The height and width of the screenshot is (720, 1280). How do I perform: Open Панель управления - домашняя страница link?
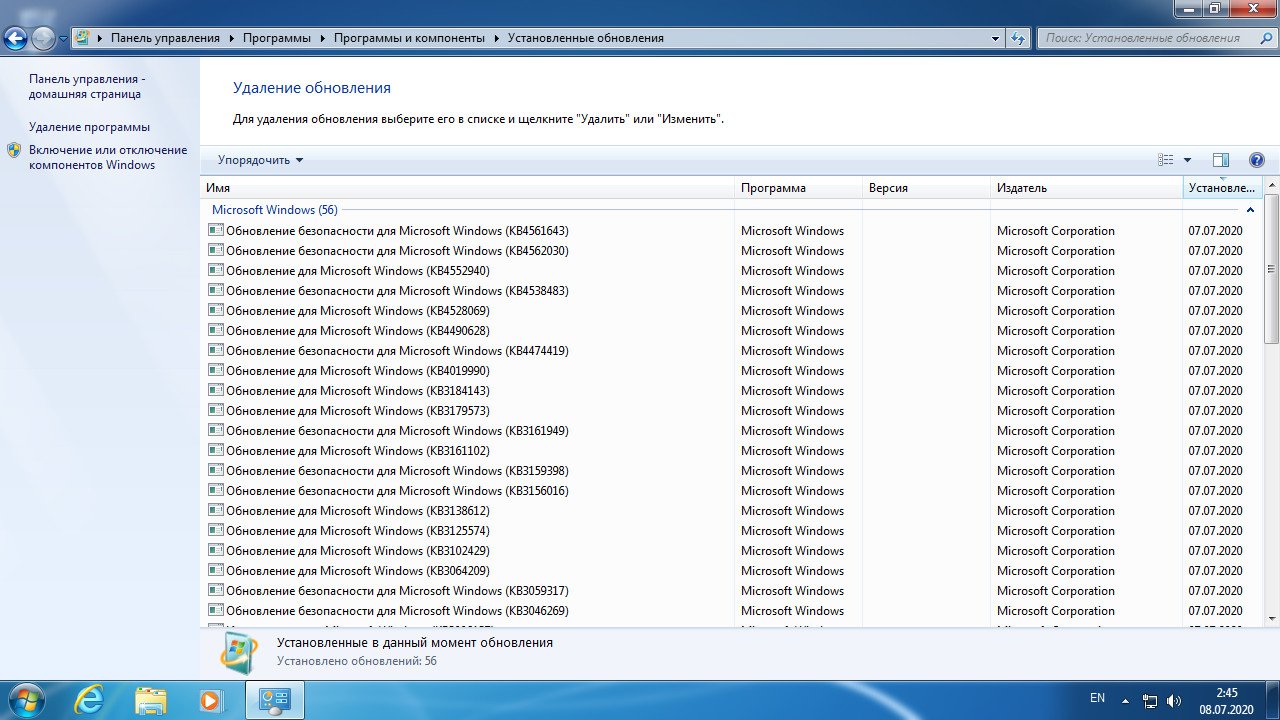click(87, 86)
